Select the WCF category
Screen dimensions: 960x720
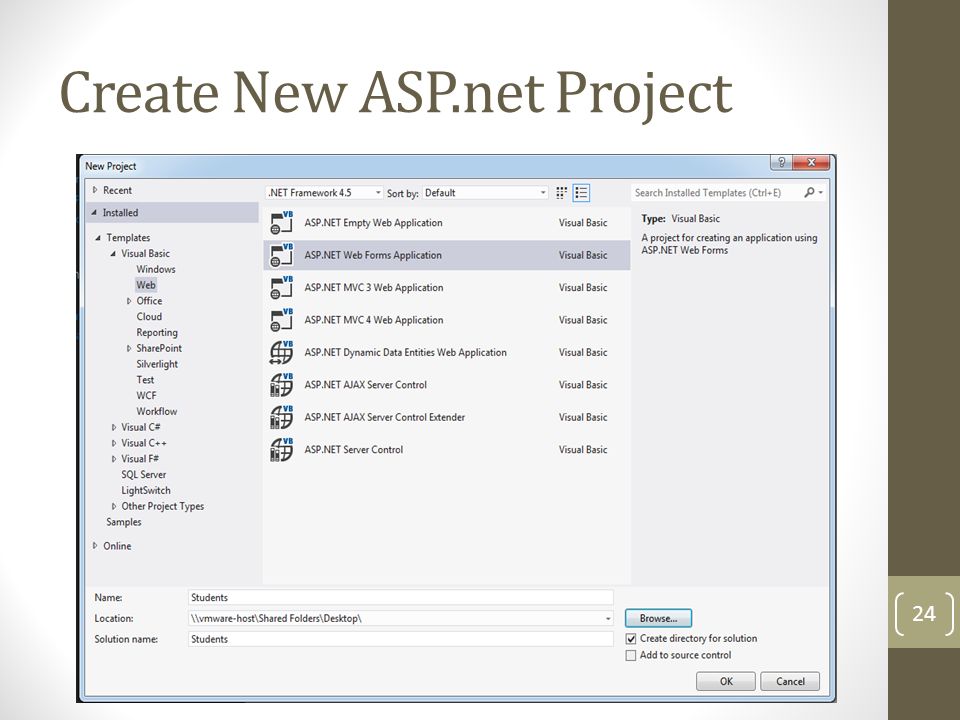[146, 396]
